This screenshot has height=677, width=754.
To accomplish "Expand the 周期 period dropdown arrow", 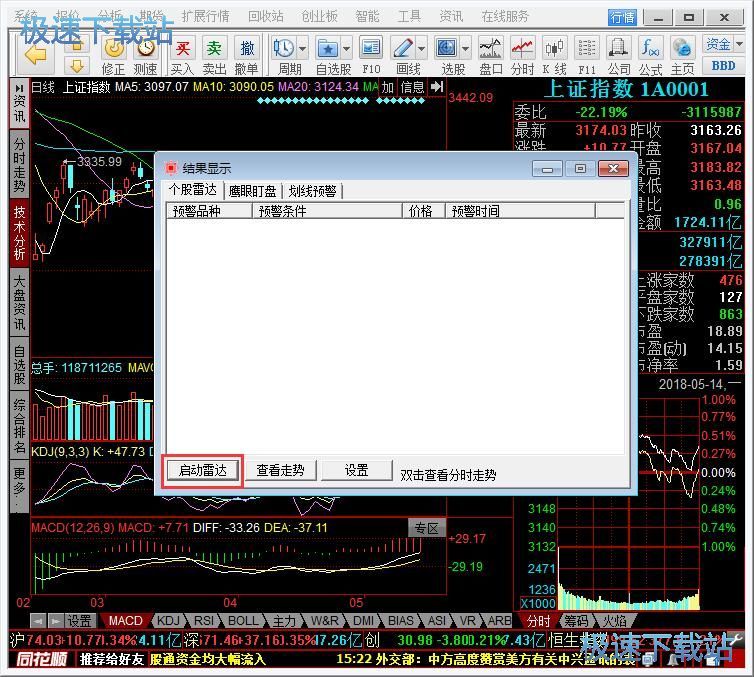I will click(302, 48).
